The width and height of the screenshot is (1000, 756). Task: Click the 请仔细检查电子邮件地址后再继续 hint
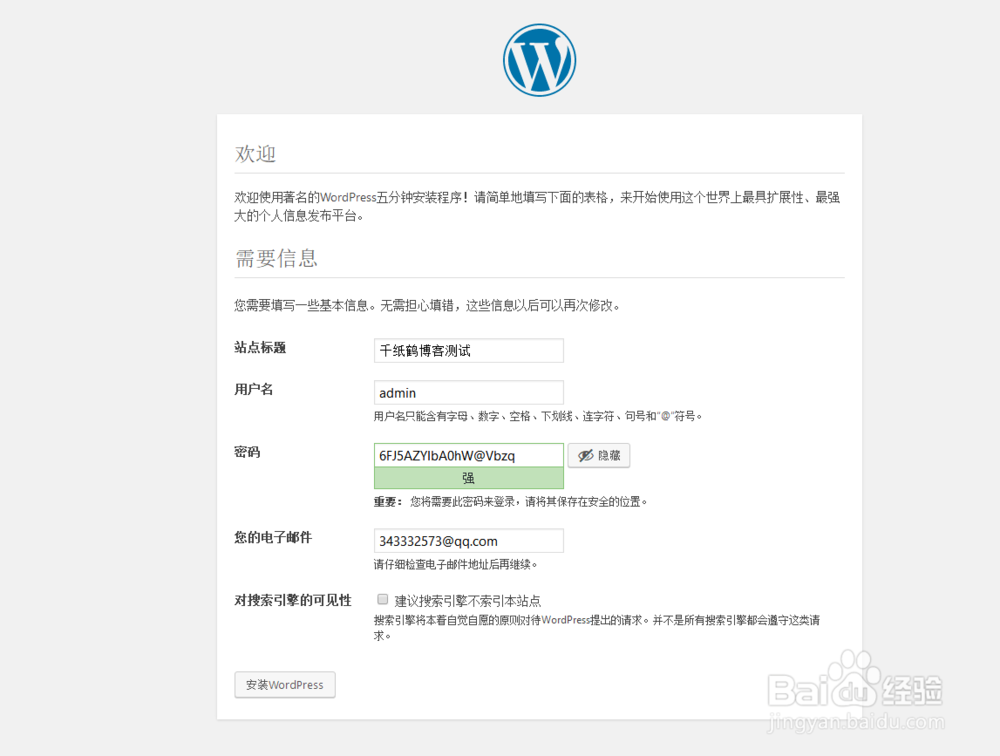[455, 564]
